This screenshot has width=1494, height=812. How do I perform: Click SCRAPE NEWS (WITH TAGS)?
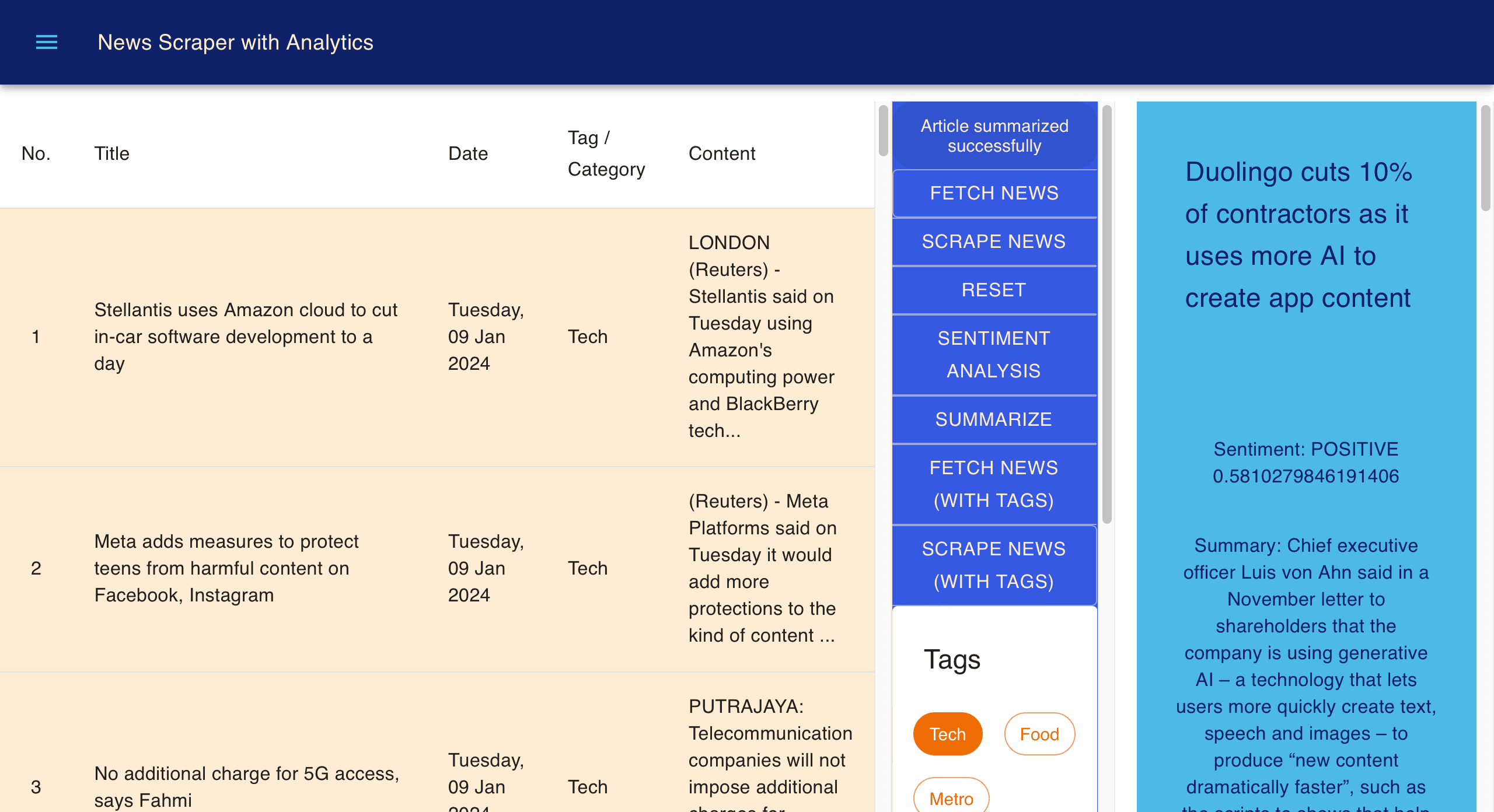994,565
